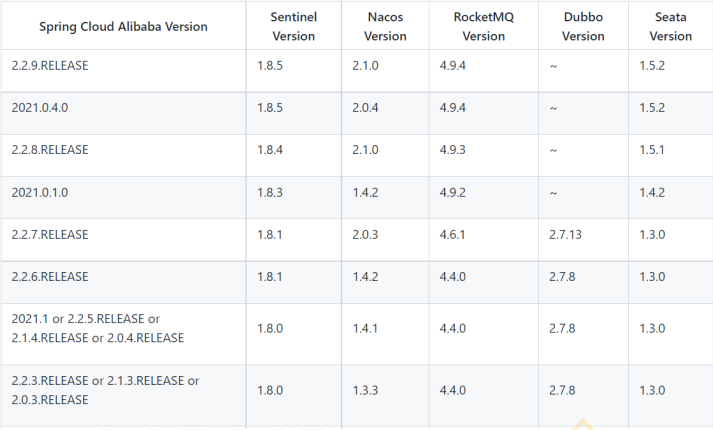Select the 2021.0.4.0 version cell
The image size is (713, 430).
41,107
